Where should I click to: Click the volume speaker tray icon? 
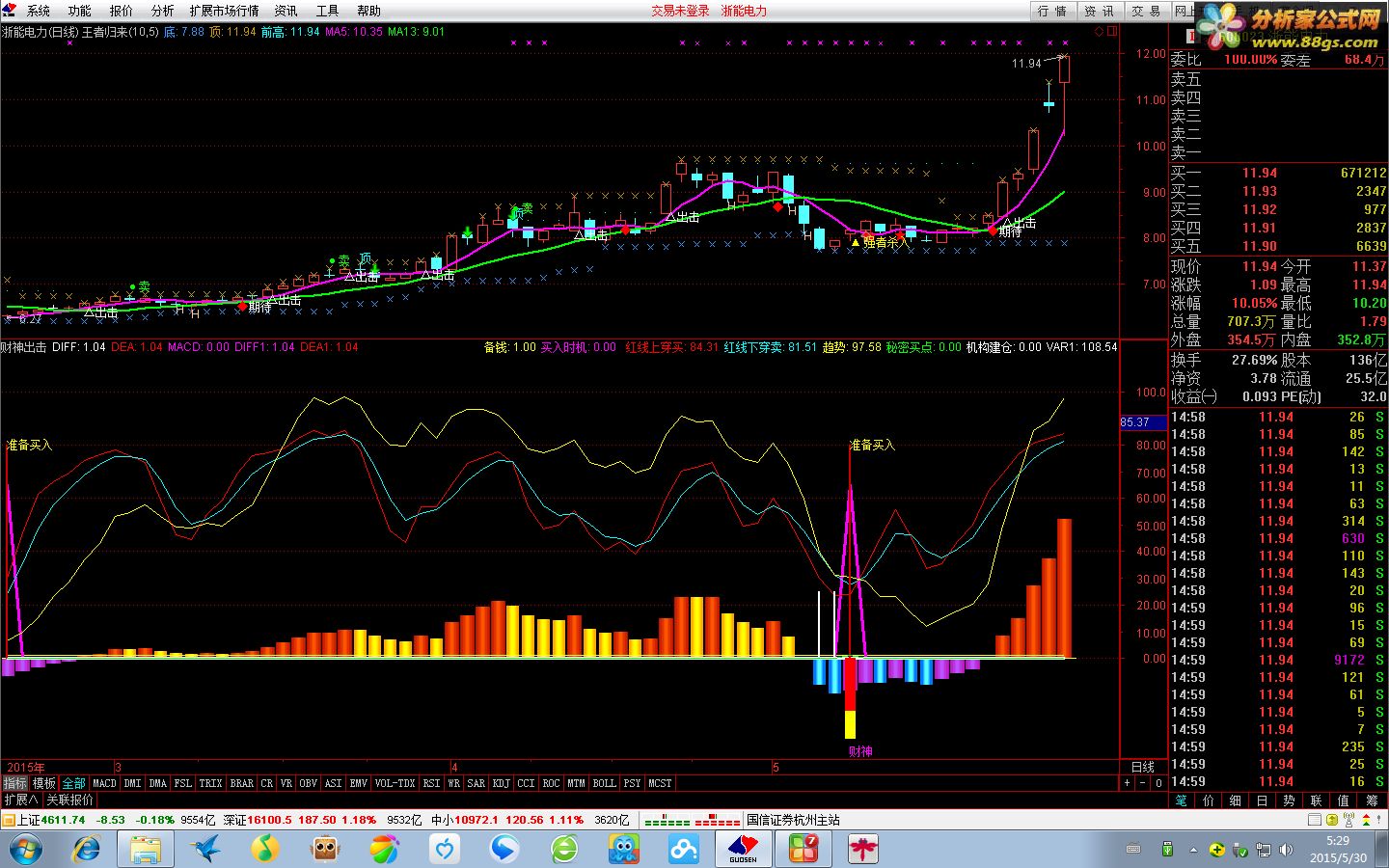pyautogui.click(x=1285, y=850)
